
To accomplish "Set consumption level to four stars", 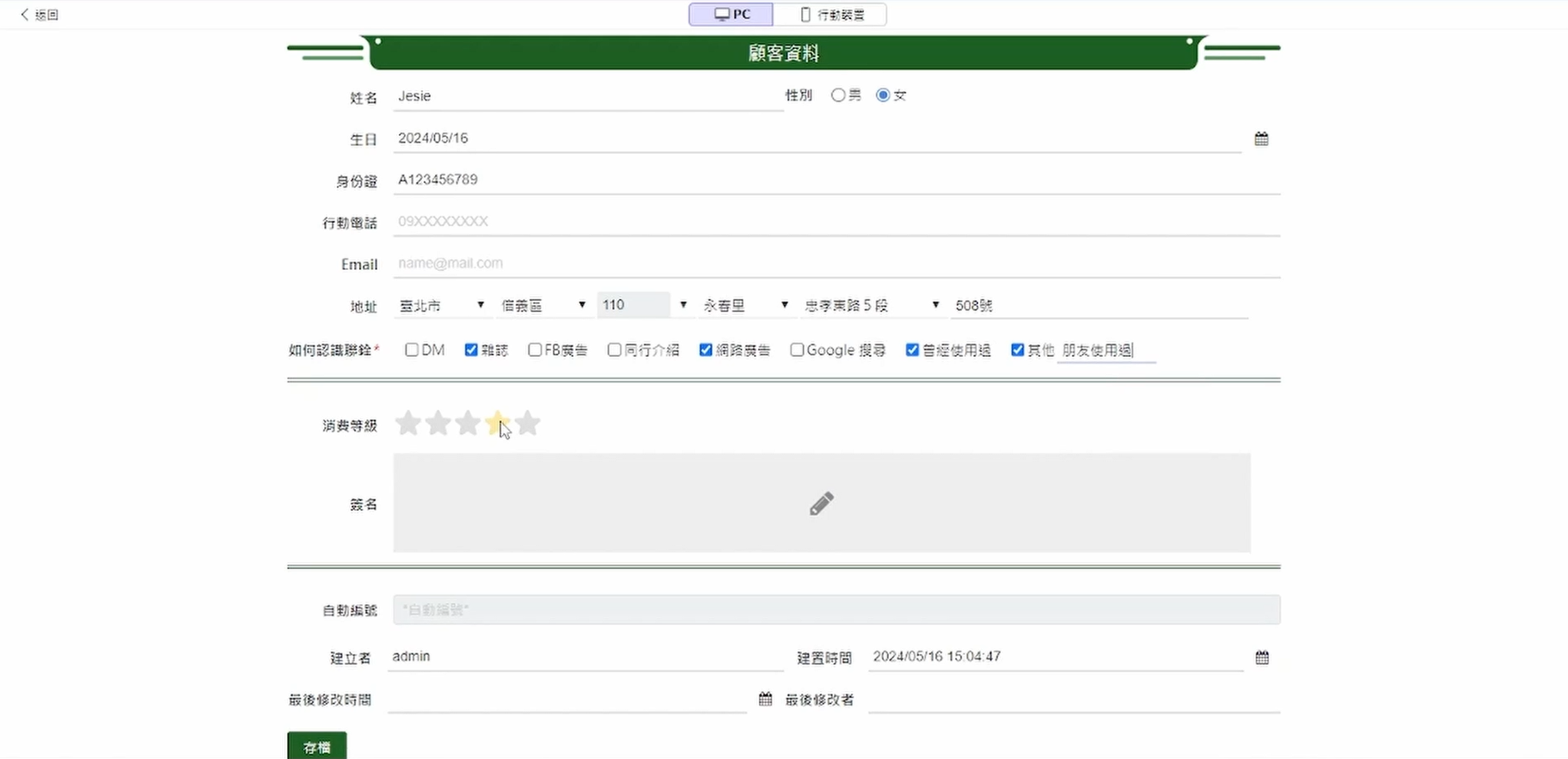I will tap(498, 423).
